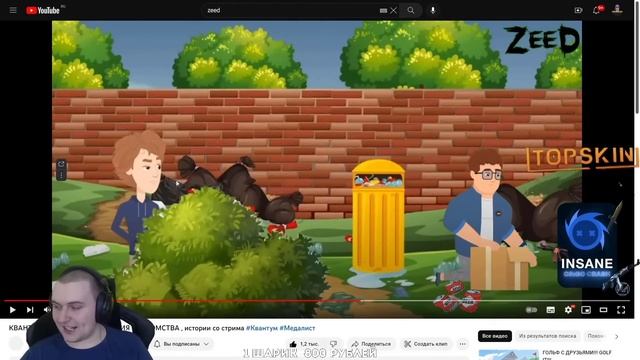The height and width of the screenshot is (360, 640).
Task: Open the notifications bell
Action: point(597,10)
